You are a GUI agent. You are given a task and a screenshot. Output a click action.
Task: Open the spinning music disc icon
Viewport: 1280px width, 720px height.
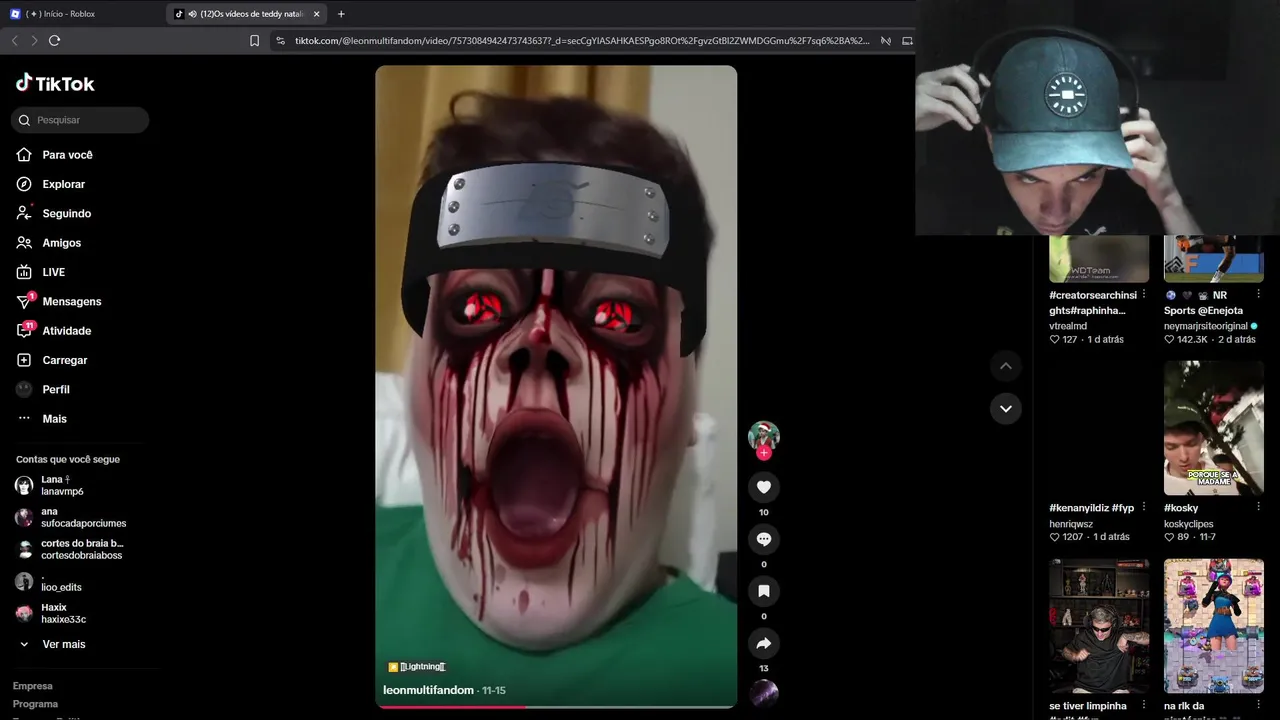click(764, 693)
